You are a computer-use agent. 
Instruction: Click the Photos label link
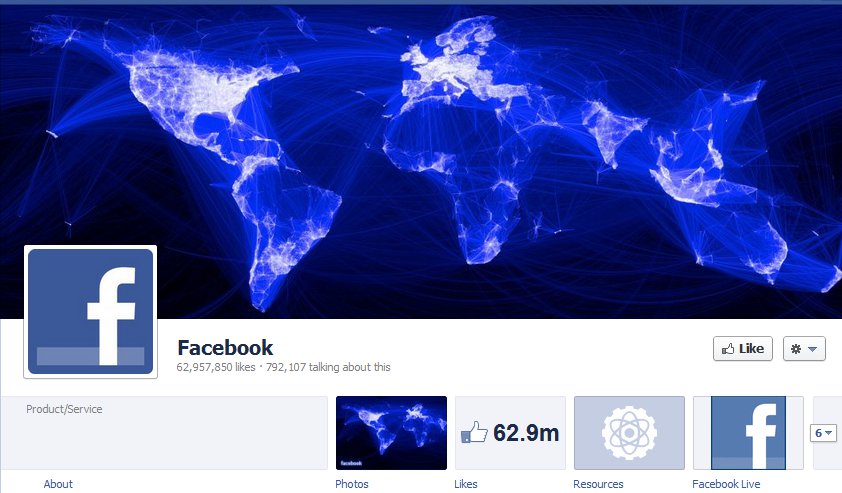[352, 484]
